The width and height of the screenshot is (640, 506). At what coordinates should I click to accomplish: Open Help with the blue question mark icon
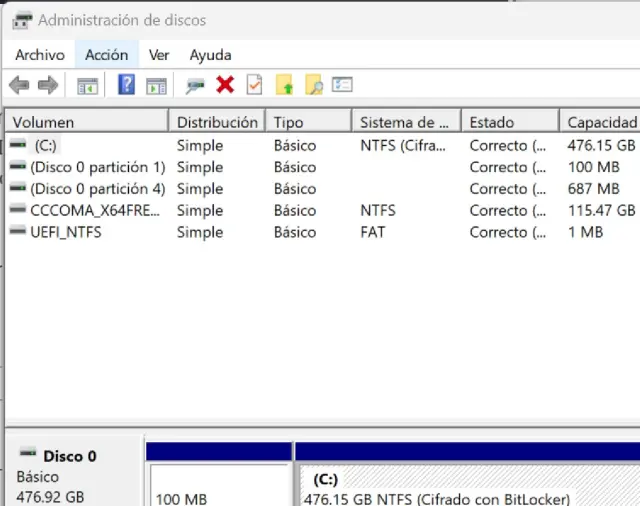126,86
